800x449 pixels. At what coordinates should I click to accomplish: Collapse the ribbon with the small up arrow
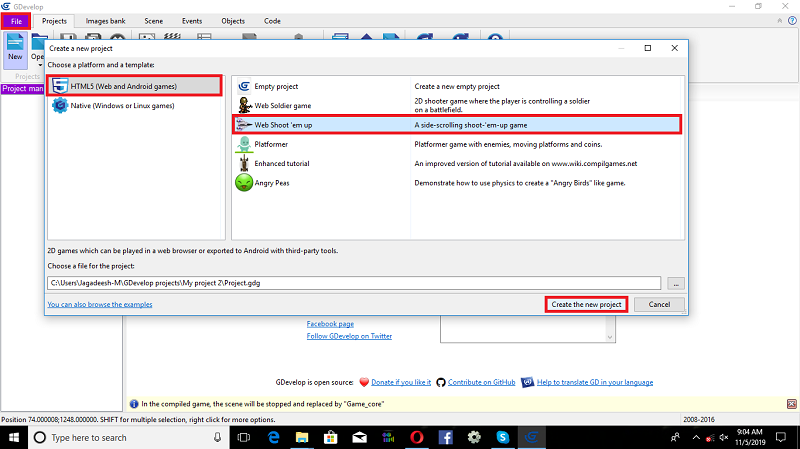tap(780, 21)
